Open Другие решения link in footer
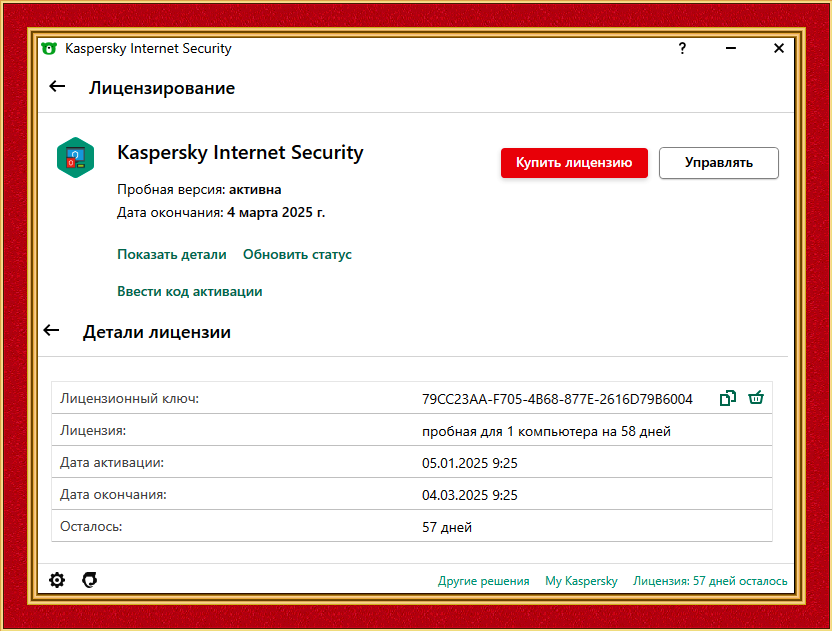832x631 pixels. tap(483, 581)
